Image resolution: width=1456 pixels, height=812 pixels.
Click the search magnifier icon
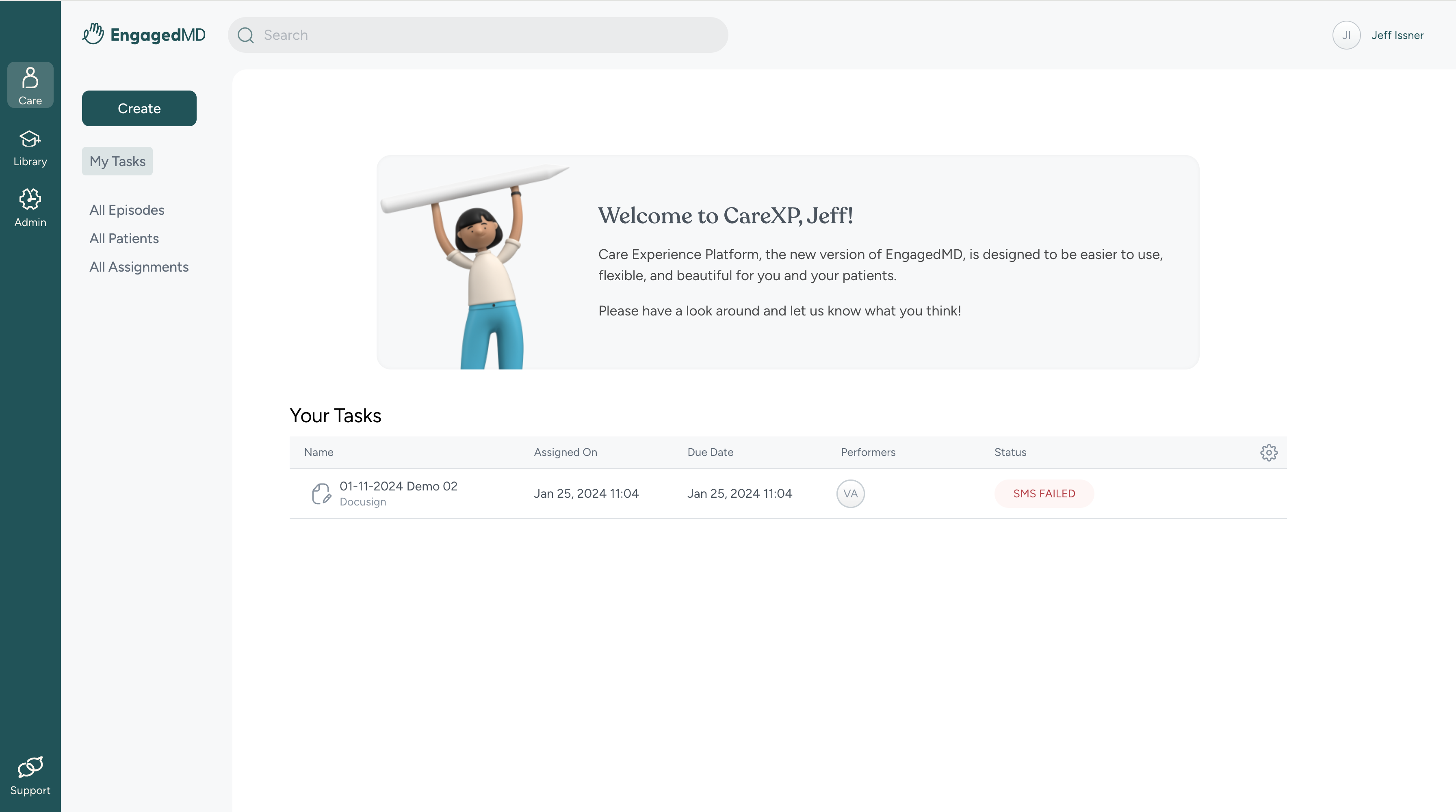point(246,35)
